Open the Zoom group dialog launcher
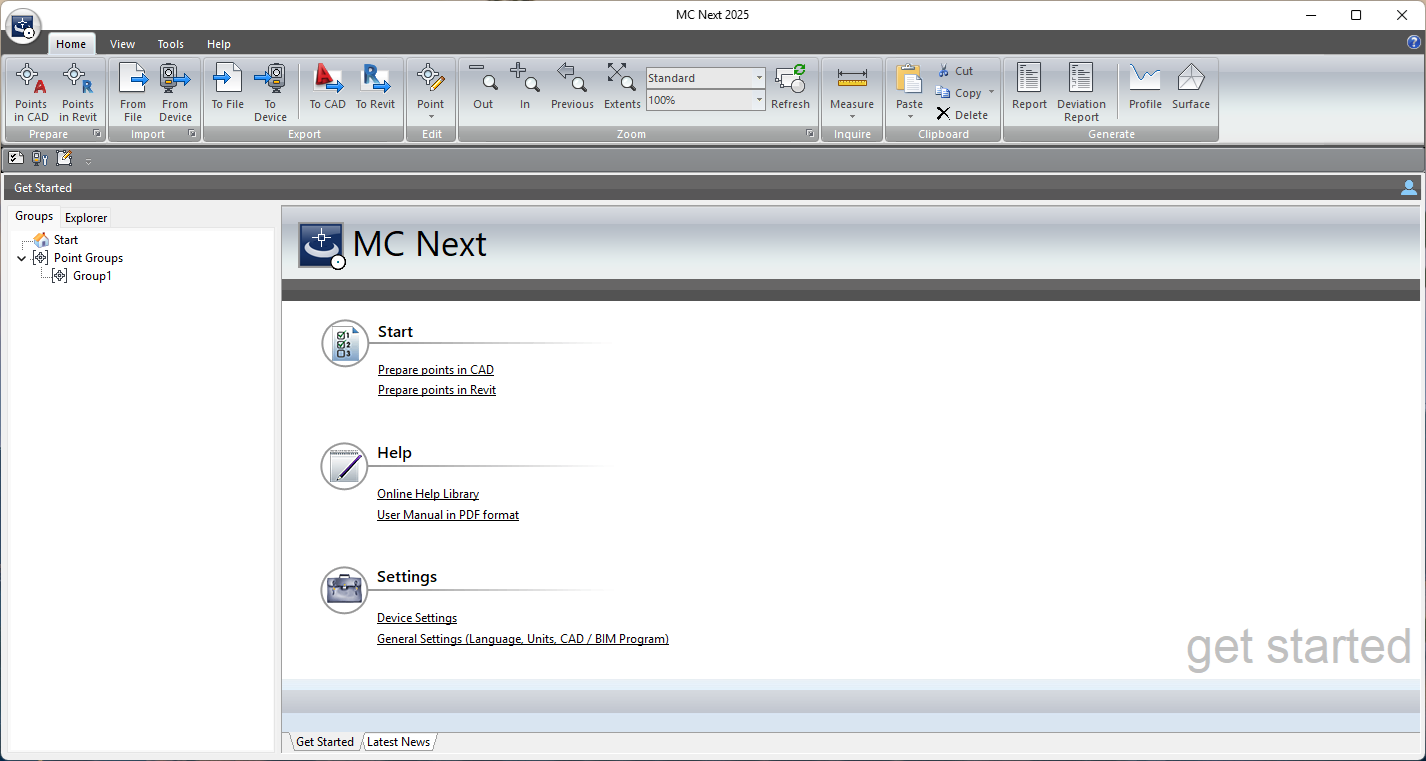The image size is (1426, 761). (810, 134)
